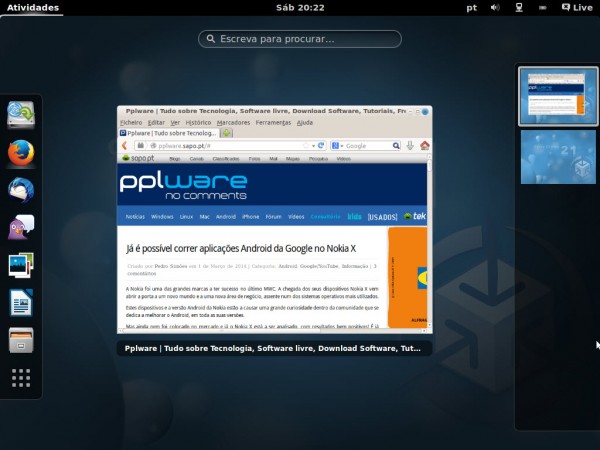Image resolution: width=600 pixels, height=450 pixels.
Task: Open Editar menu in Firefox window
Action: (x=156, y=122)
